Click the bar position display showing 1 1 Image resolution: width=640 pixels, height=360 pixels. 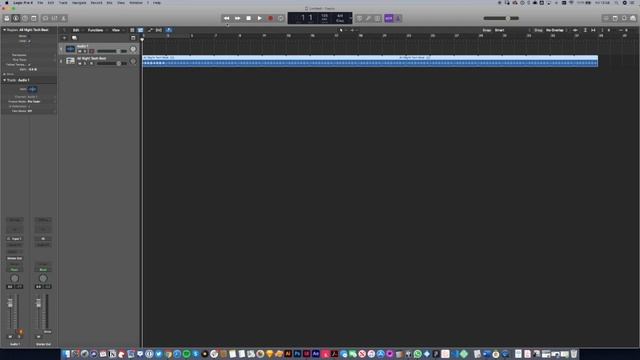click(306, 18)
